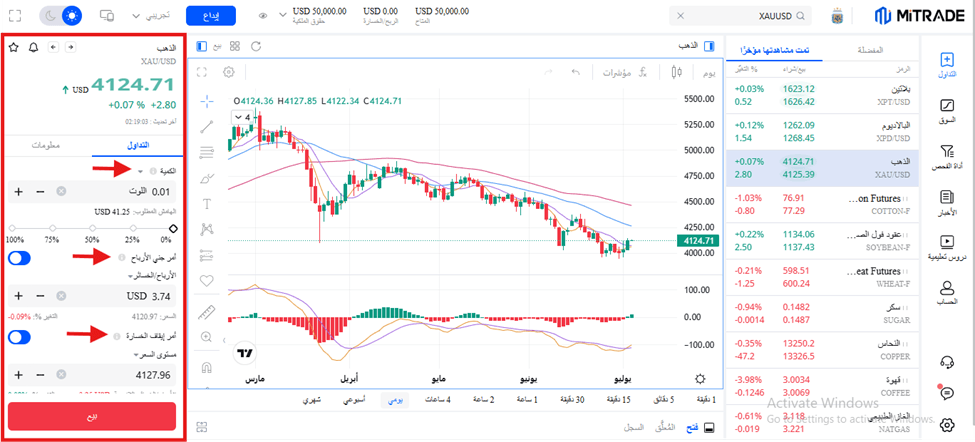This screenshot has width=975, height=442.
Task: Select the trend line drawing tool
Action: click(x=207, y=127)
